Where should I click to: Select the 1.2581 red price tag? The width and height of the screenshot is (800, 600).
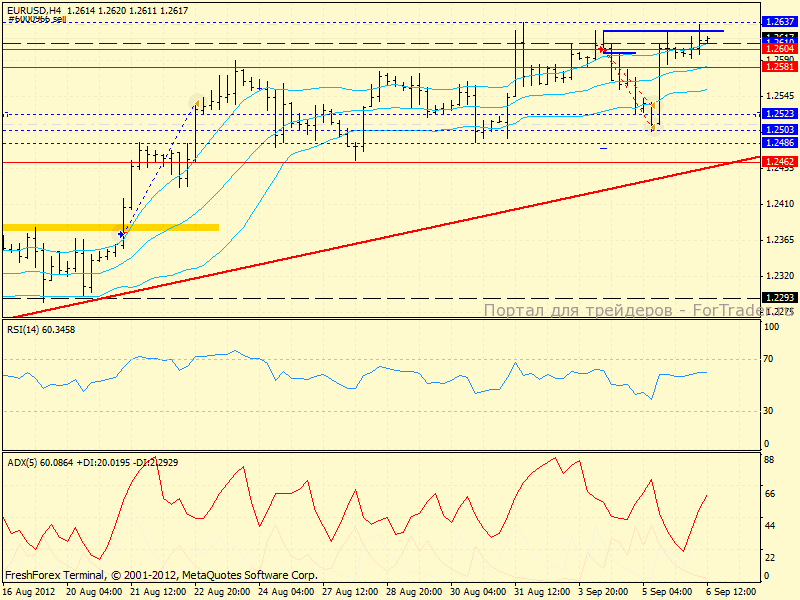[x=779, y=67]
